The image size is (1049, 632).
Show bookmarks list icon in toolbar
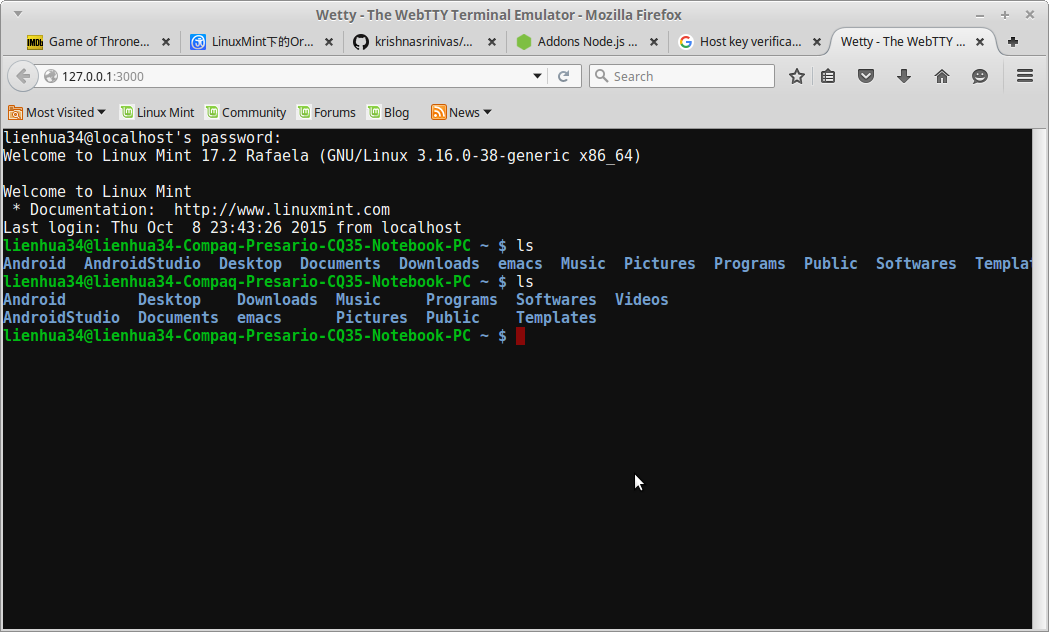pos(828,76)
